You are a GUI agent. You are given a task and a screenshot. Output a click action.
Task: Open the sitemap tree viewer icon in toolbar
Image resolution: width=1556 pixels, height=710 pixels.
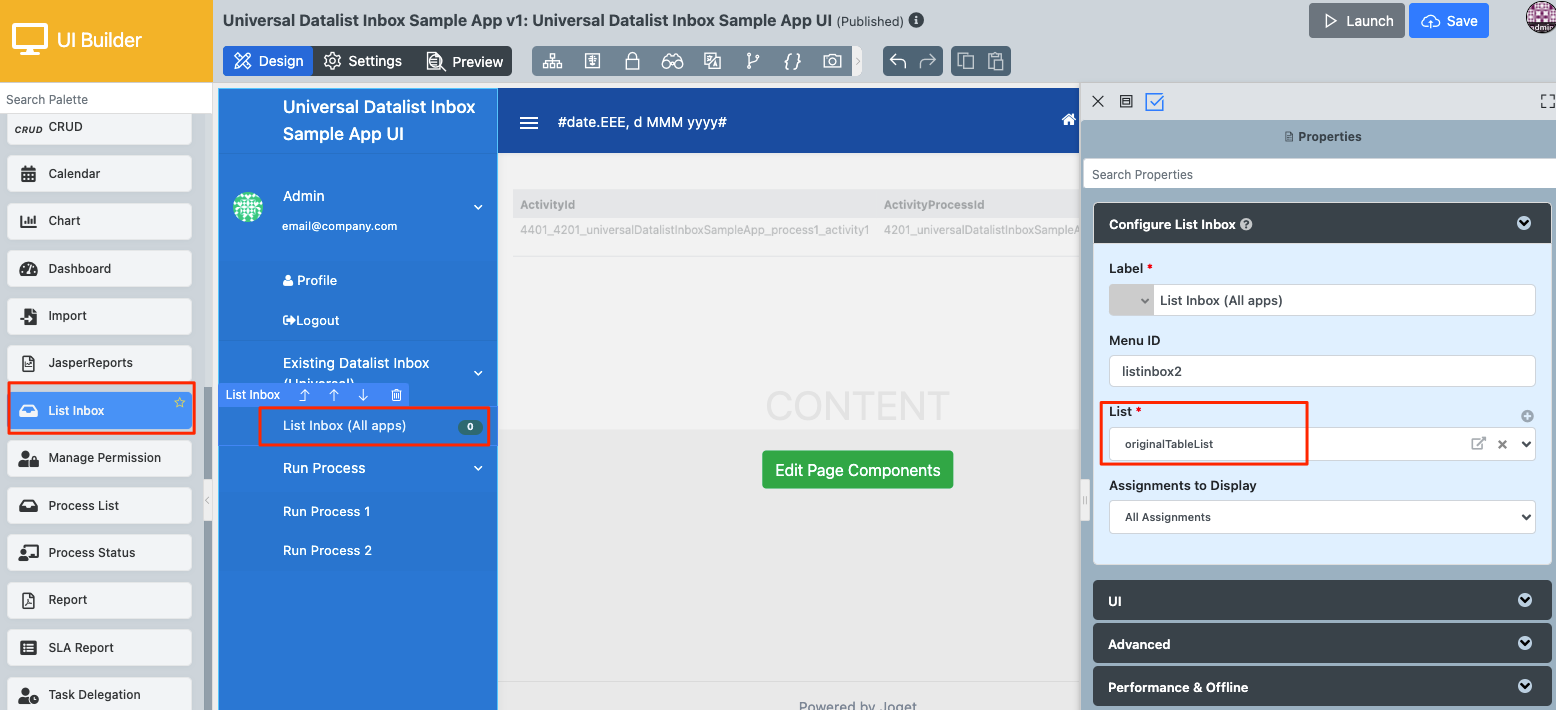[552, 61]
